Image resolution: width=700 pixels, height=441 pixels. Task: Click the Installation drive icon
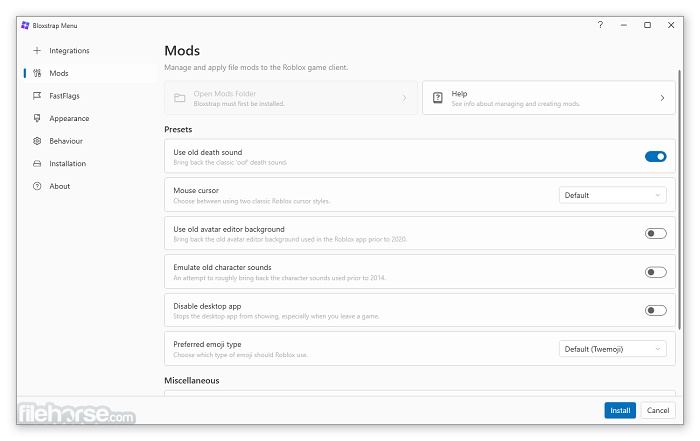37,163
